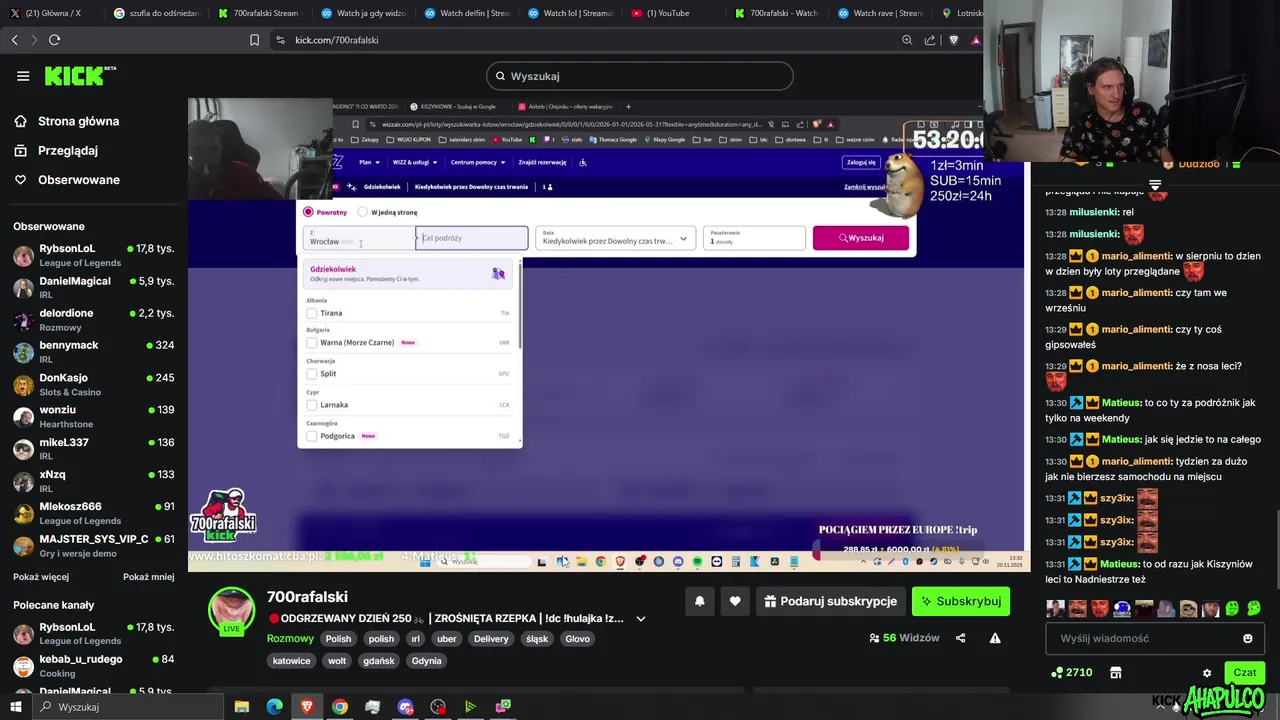Open DonKasjo Slots & Casino channel
The height and width of the screenshot is (720, 1280).
coord(94,385)
